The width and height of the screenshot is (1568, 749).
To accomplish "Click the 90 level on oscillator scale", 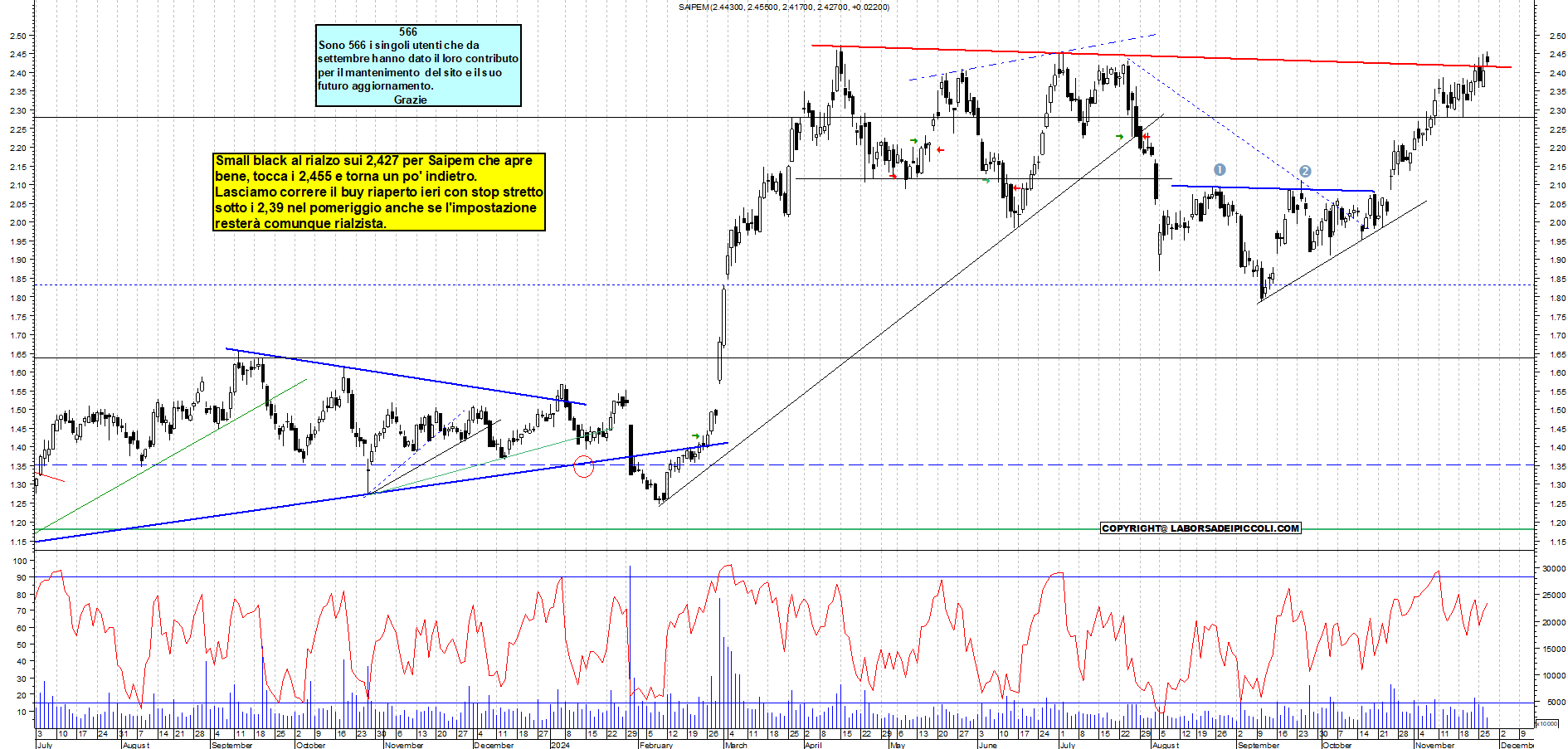I will pos(22,577).
